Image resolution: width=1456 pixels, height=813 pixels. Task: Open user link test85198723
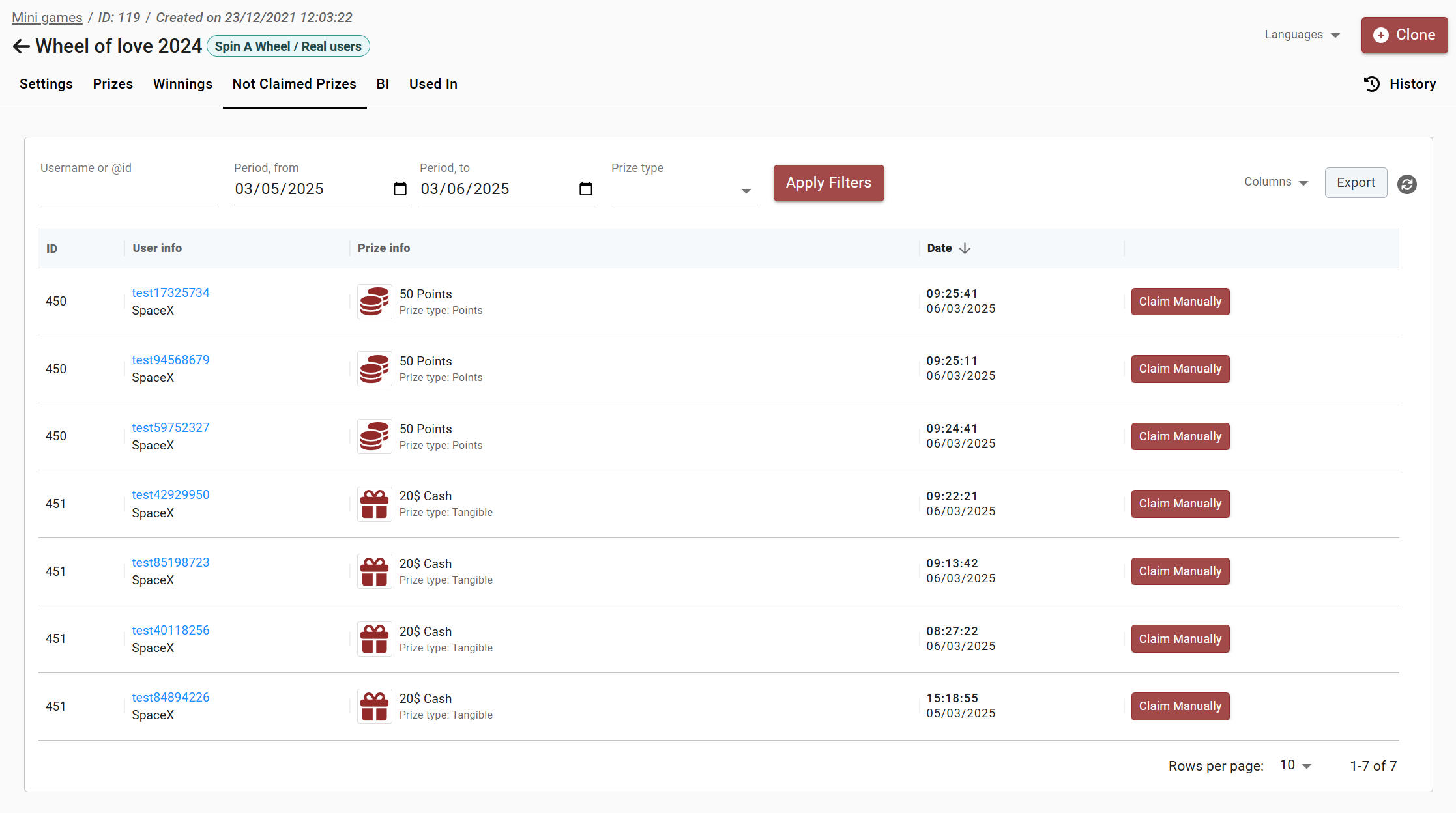(170, 562)
